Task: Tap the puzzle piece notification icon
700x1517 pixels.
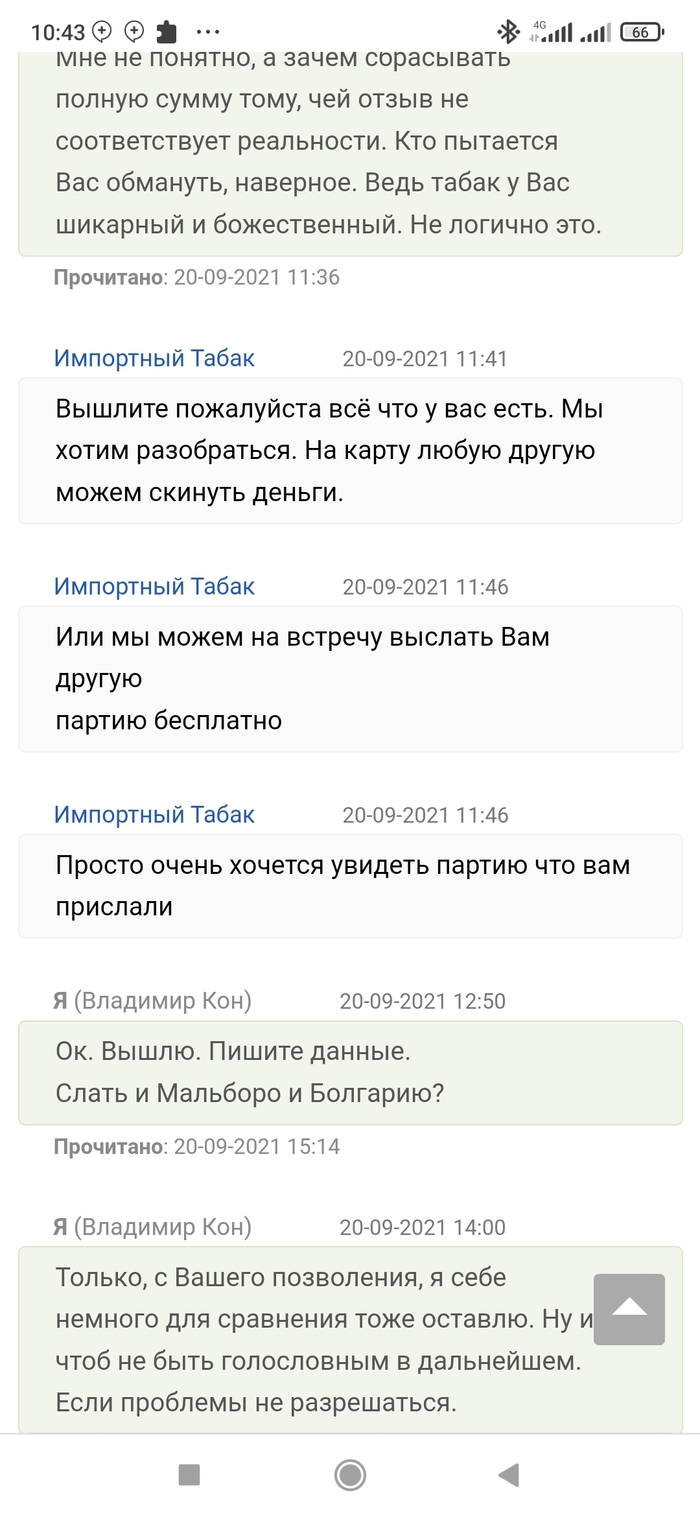Action: pos(169,31)
